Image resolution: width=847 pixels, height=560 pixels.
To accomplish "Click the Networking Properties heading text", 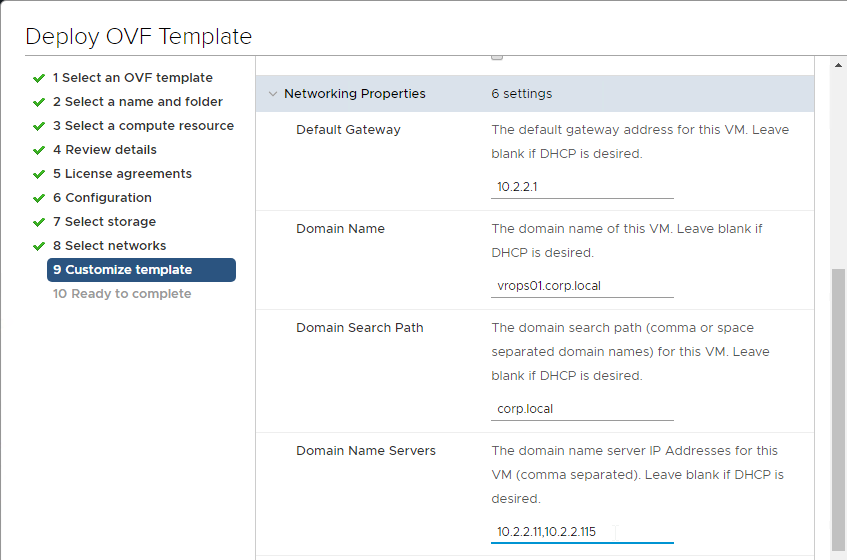I will (355, 94).
